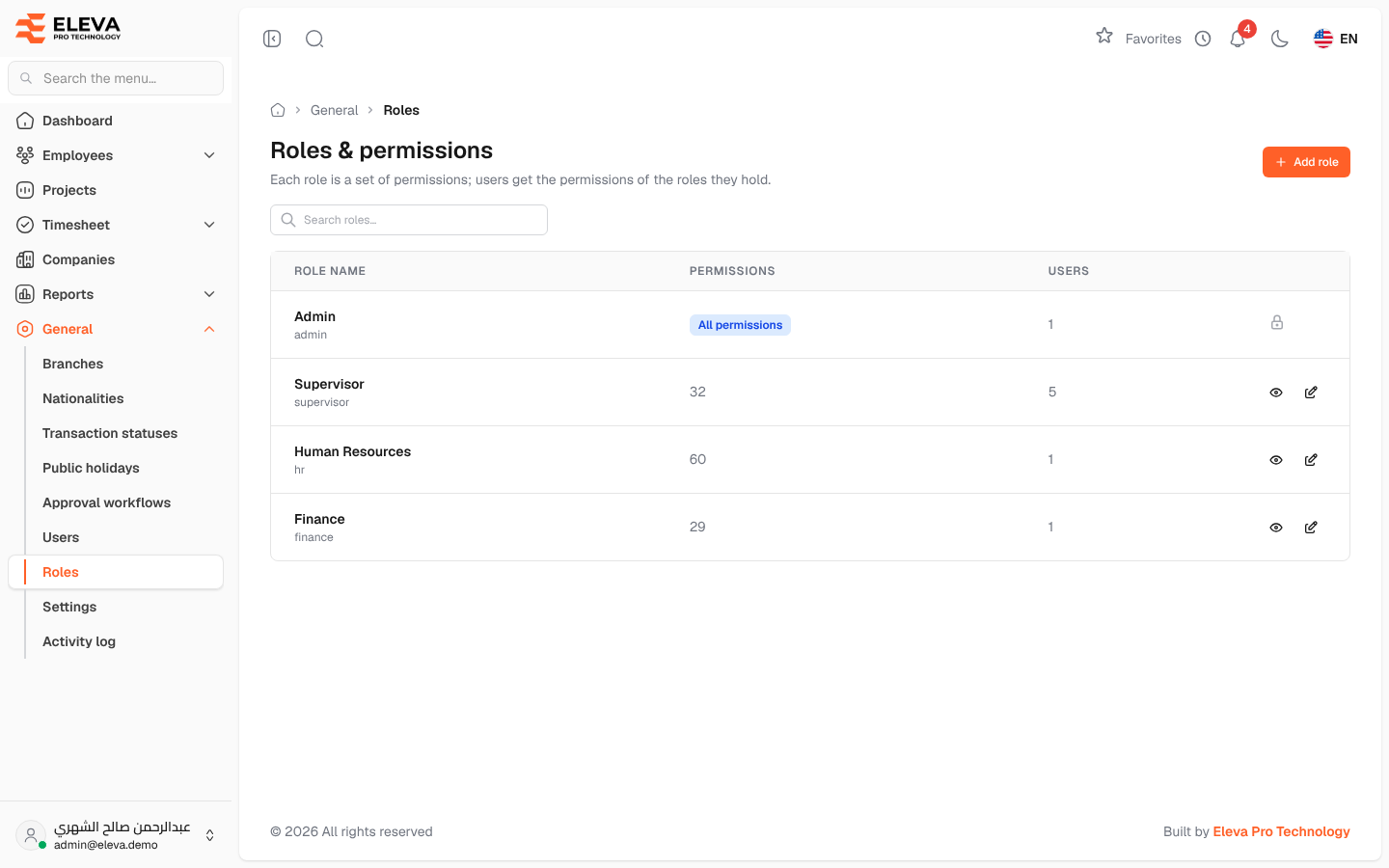Expand the Reports menu chevron
Image resolution: width=1389 pixels, height=868 pixels.
(x=209, y=294)
